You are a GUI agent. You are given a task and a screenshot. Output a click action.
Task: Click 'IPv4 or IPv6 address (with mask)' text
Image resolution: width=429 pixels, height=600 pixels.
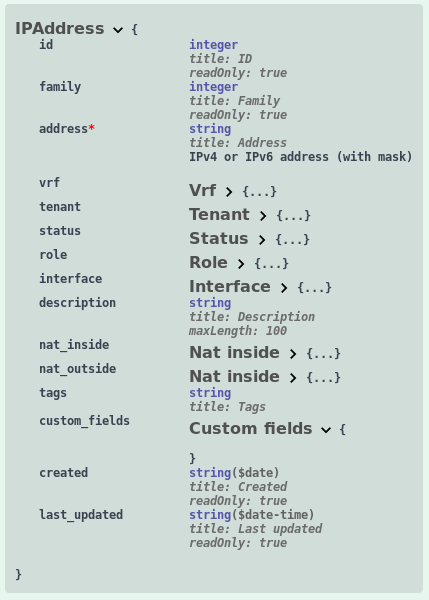pos(301,157)
